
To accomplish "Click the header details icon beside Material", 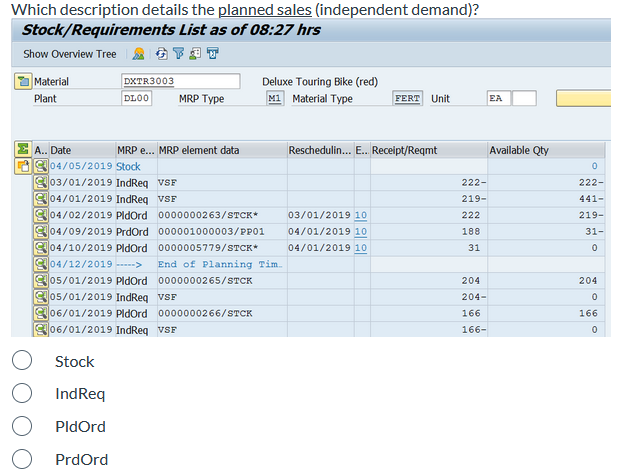I will pos(23,82).
